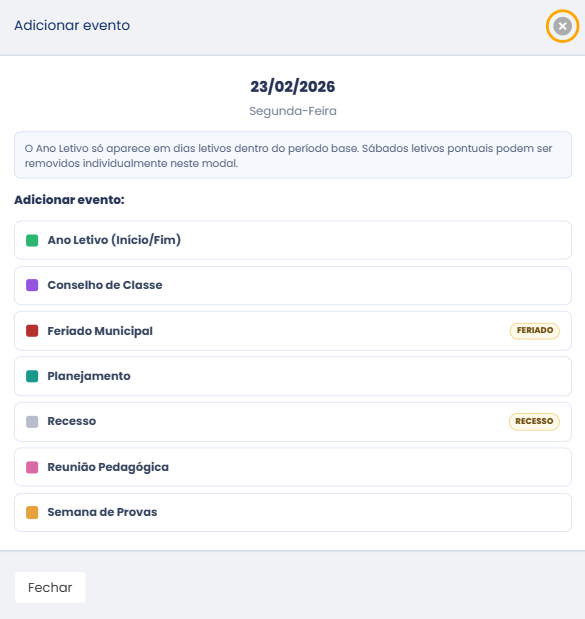Click the gray Recesso color square
The image size is (585, 619).
coord(32,422)
